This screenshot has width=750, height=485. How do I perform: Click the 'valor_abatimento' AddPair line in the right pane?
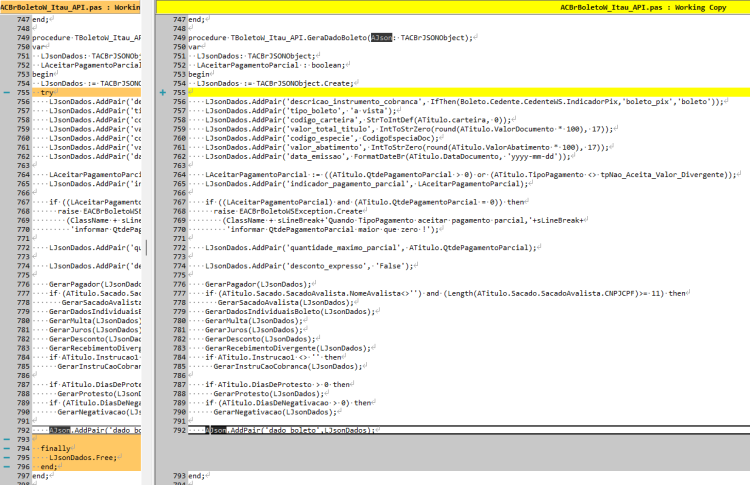point(407,147)
